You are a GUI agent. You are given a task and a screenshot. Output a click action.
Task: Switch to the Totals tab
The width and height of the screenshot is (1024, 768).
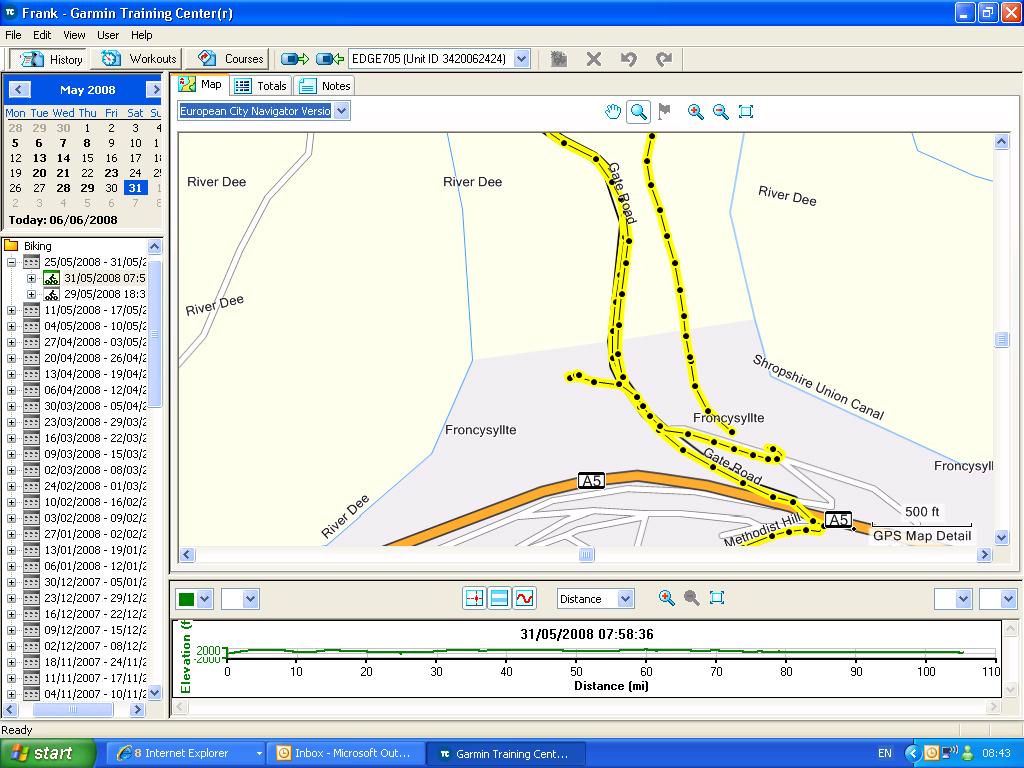click(x=262, y=86)
